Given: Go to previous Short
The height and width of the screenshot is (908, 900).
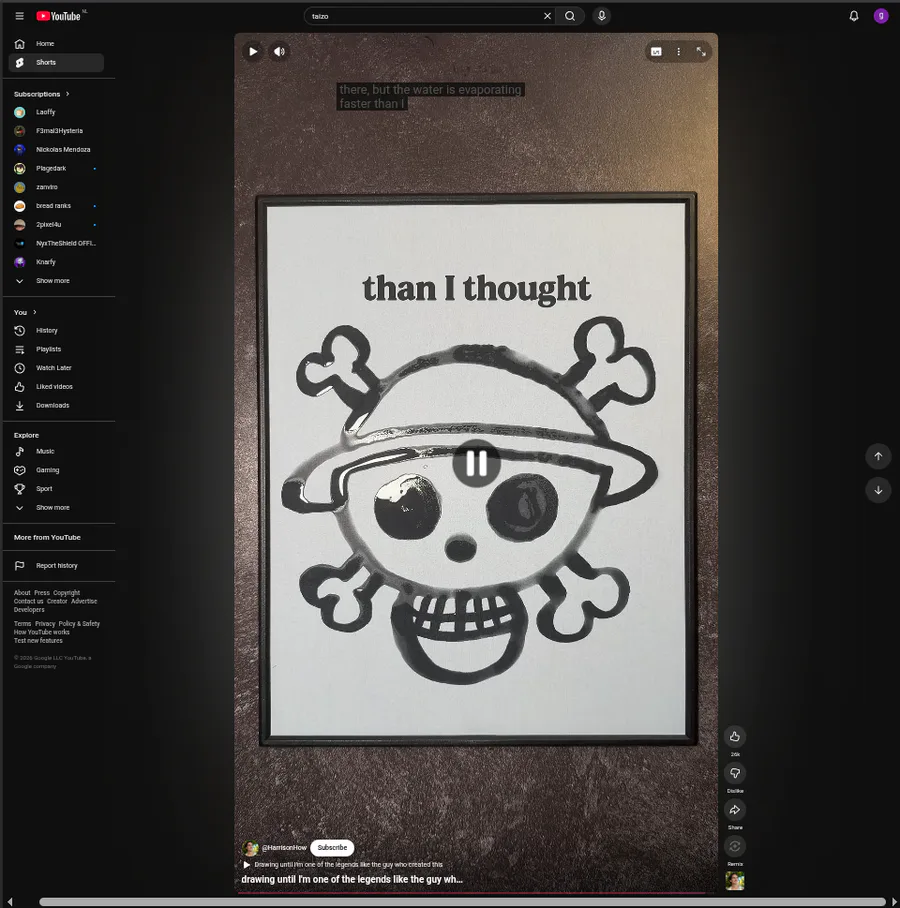Looking at the screenshot, I should tap(878, 456).
